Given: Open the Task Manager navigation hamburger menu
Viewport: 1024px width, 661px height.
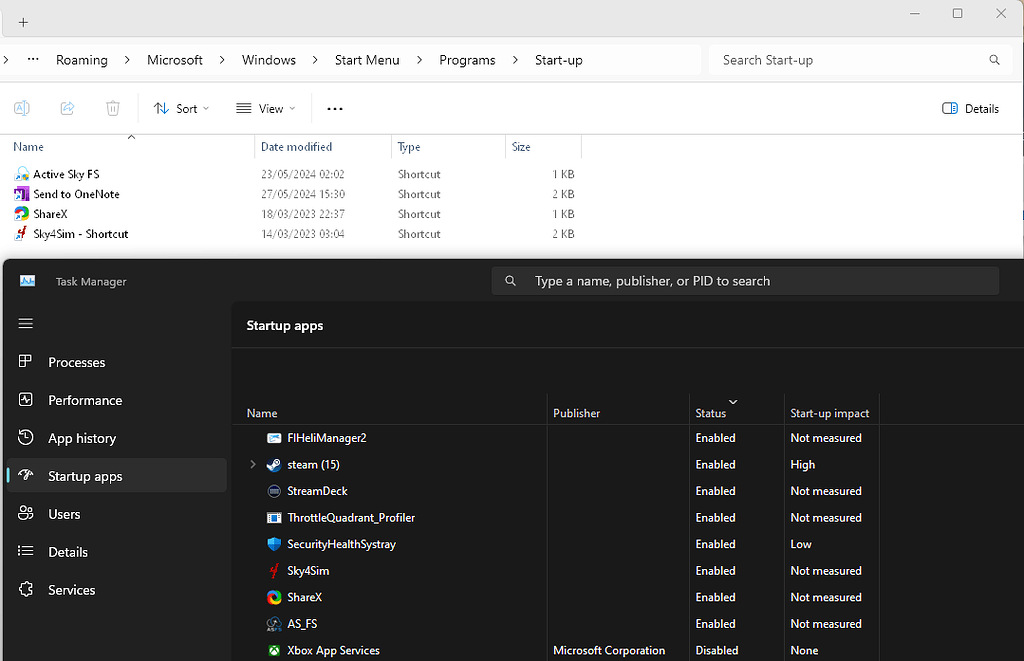Looking at the screenshot, I should click(25, 323).
